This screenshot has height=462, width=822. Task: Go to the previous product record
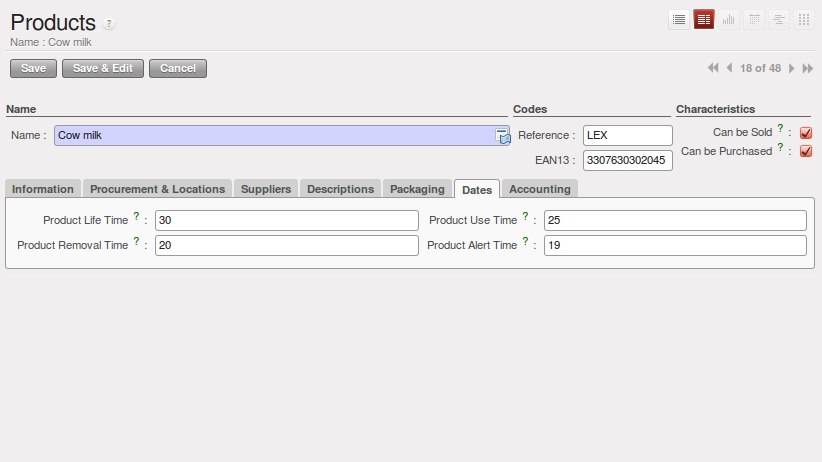pyautogui.click(x=729, y=68)
